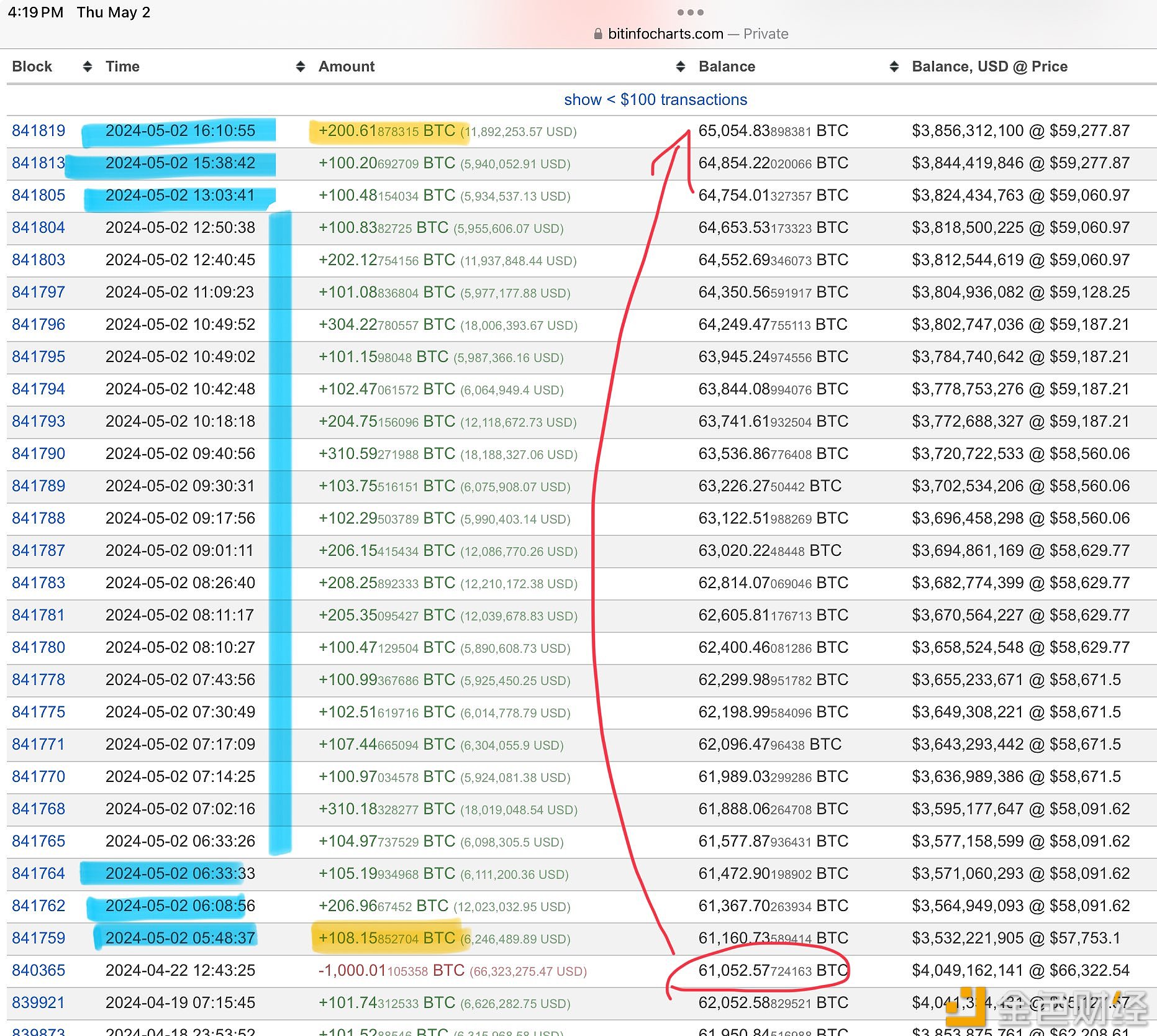
Task: Open block 841803 link
Action: tap(39, 260)
